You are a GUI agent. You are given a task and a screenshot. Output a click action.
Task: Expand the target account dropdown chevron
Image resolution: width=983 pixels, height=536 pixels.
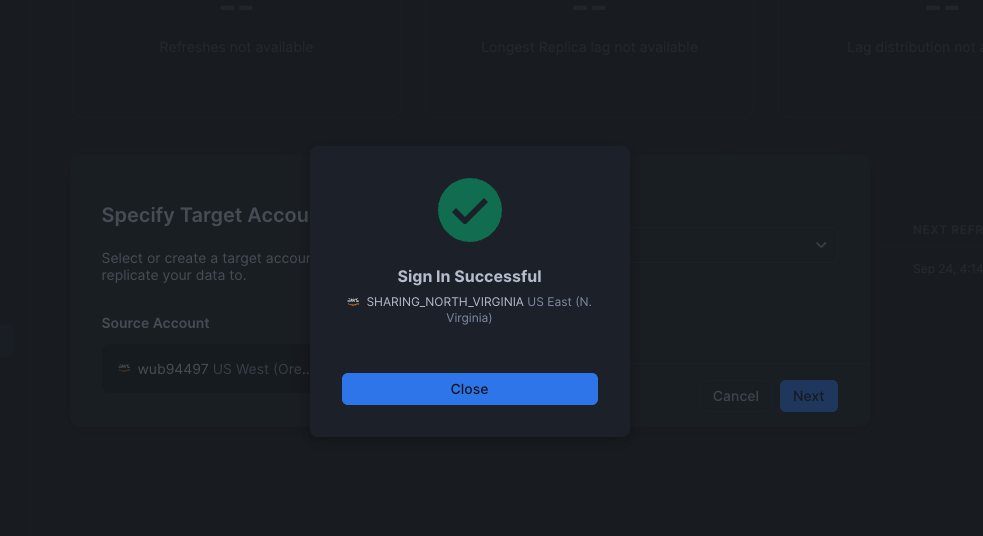point(820,245)
